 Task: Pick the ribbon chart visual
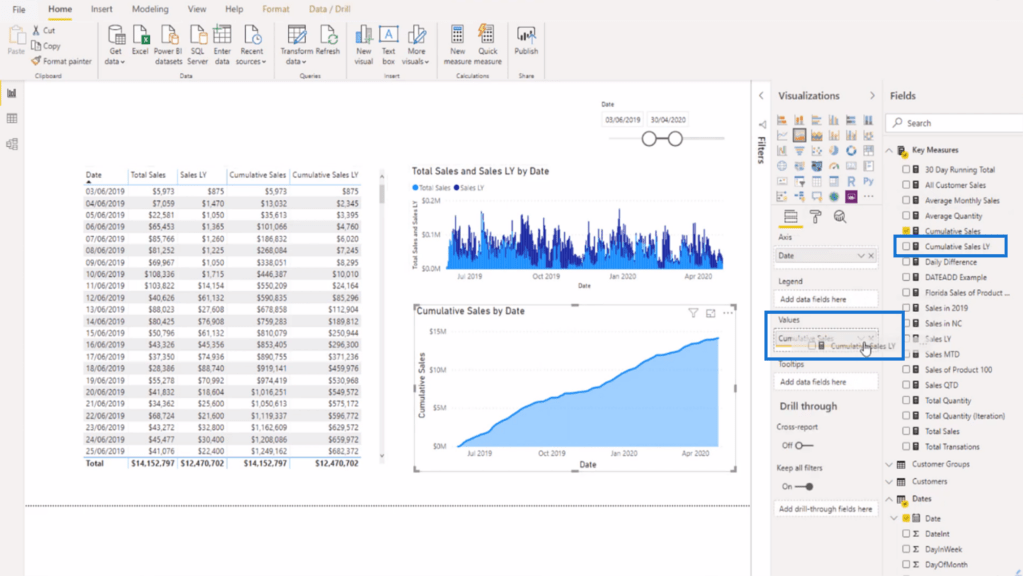point(869,135)
